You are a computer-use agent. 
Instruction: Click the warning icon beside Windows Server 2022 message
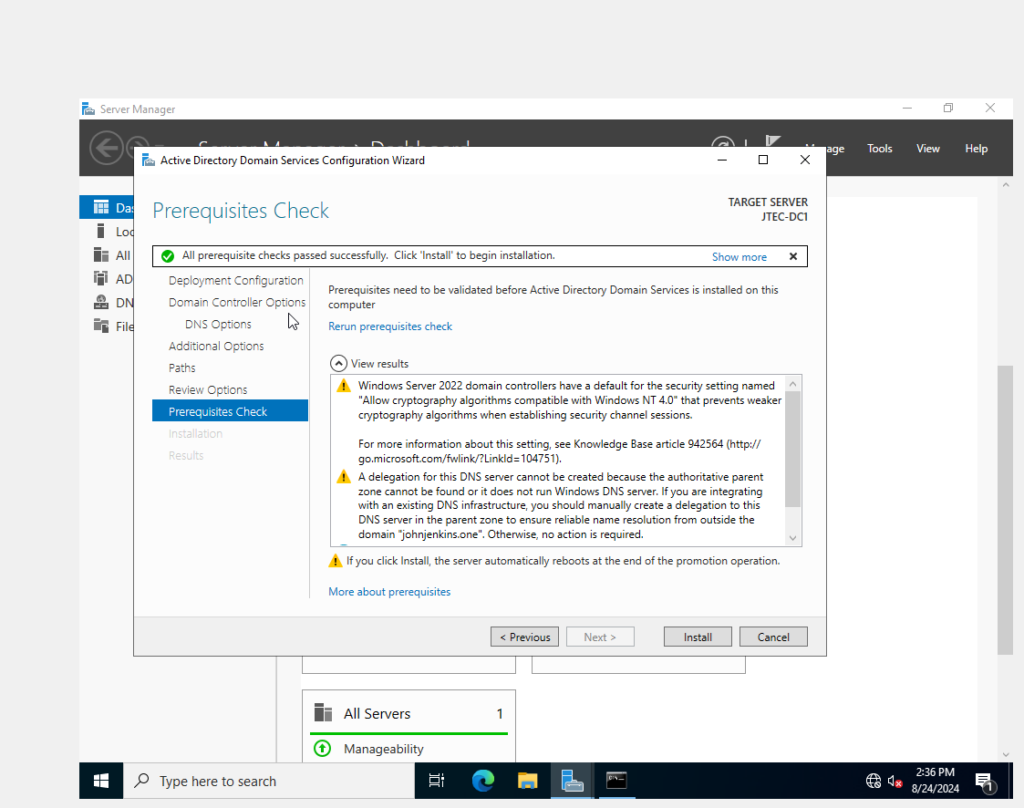pyautogui.click(x=344, y=386)
